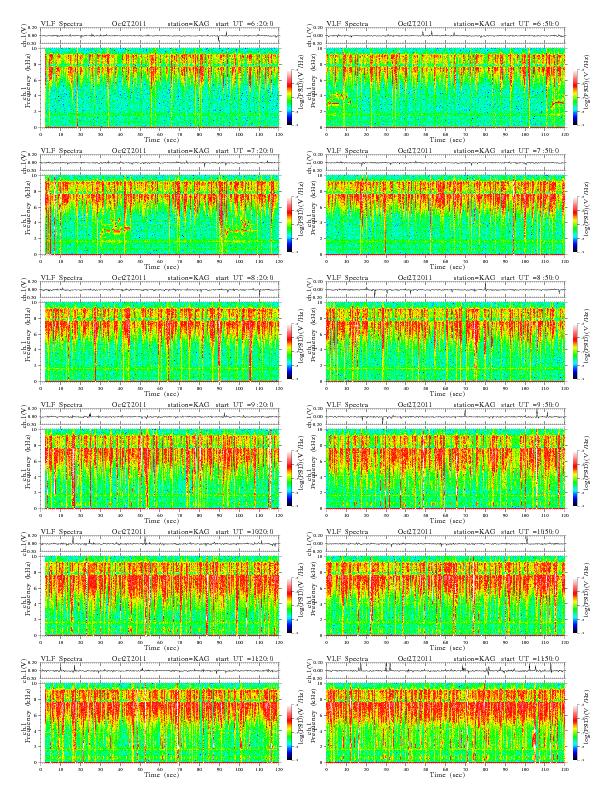
Task: Select the spectrogram starting UT 9:50:0
Action: point(445,469)
